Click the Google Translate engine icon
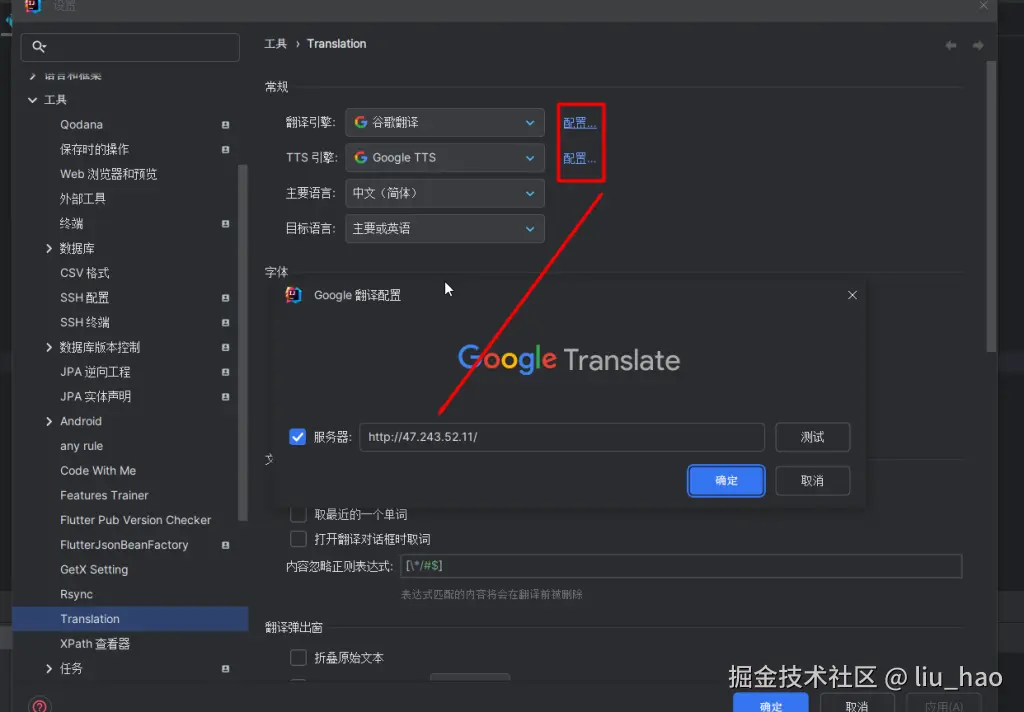 pos(360,122)
